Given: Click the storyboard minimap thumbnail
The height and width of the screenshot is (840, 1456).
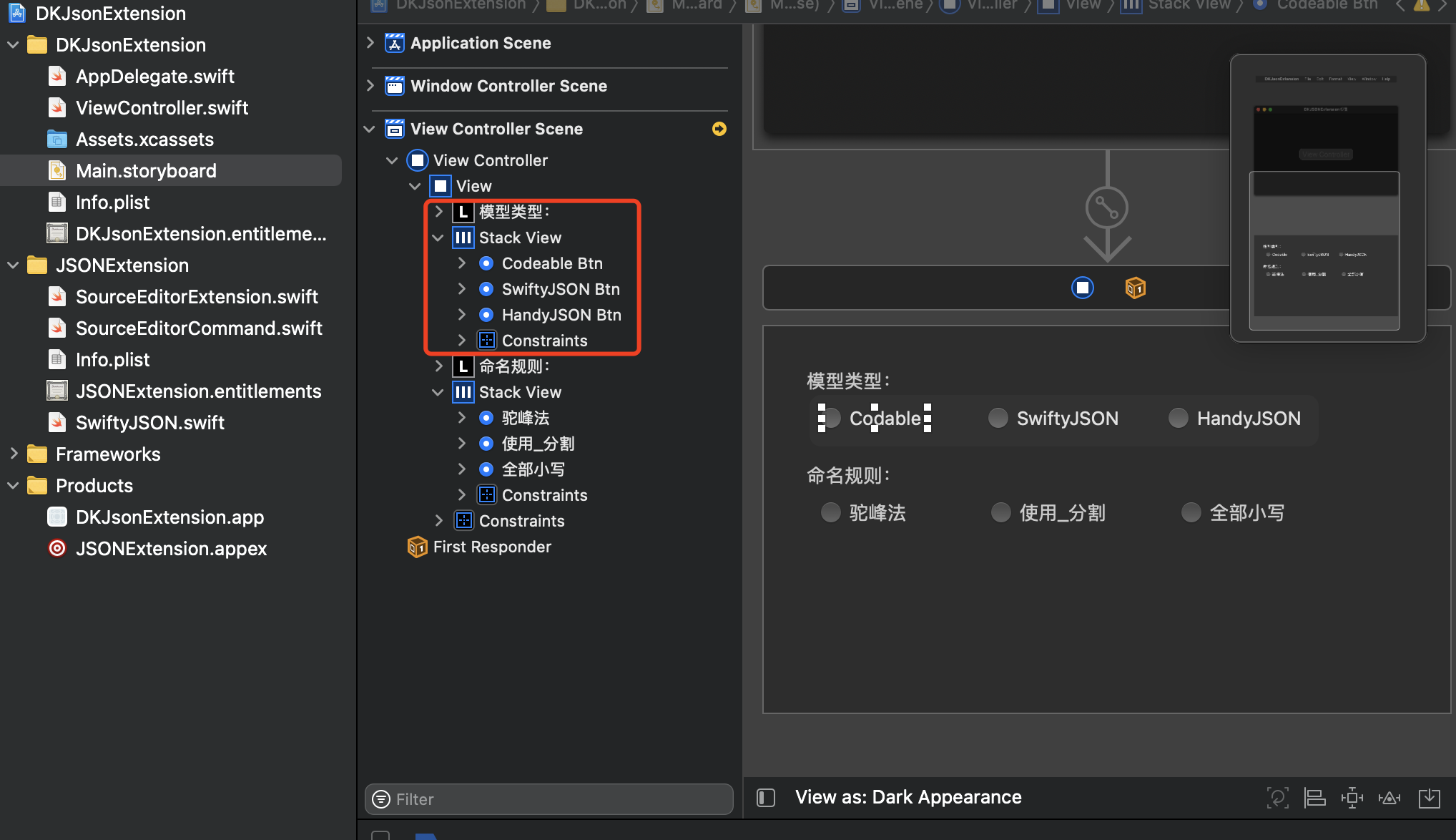Looking at the screenshot, I should [1327, 197].
